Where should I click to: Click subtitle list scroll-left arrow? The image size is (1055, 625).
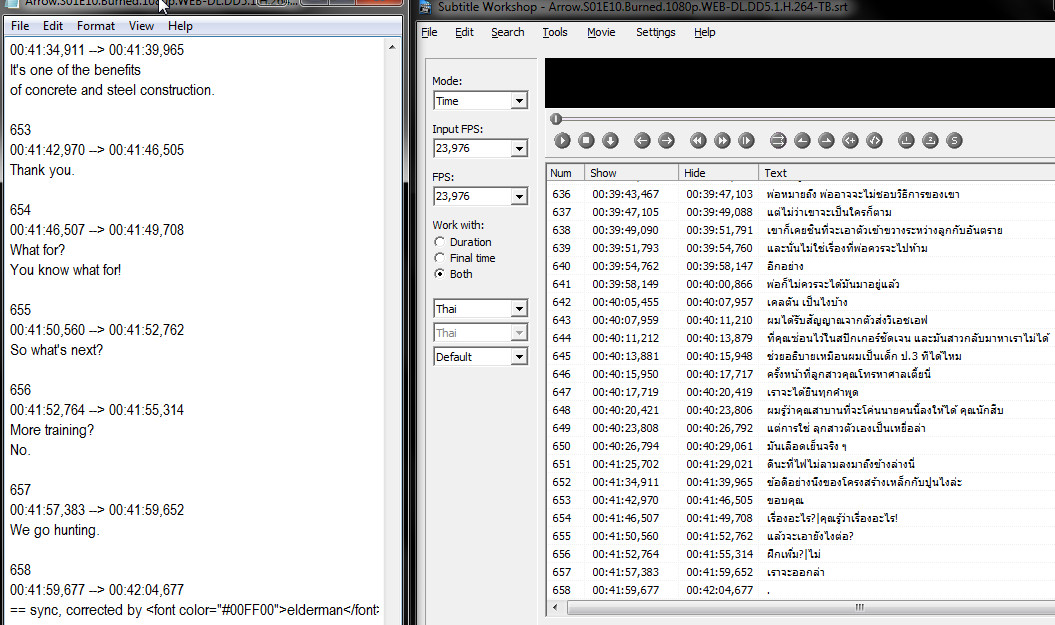555,608
